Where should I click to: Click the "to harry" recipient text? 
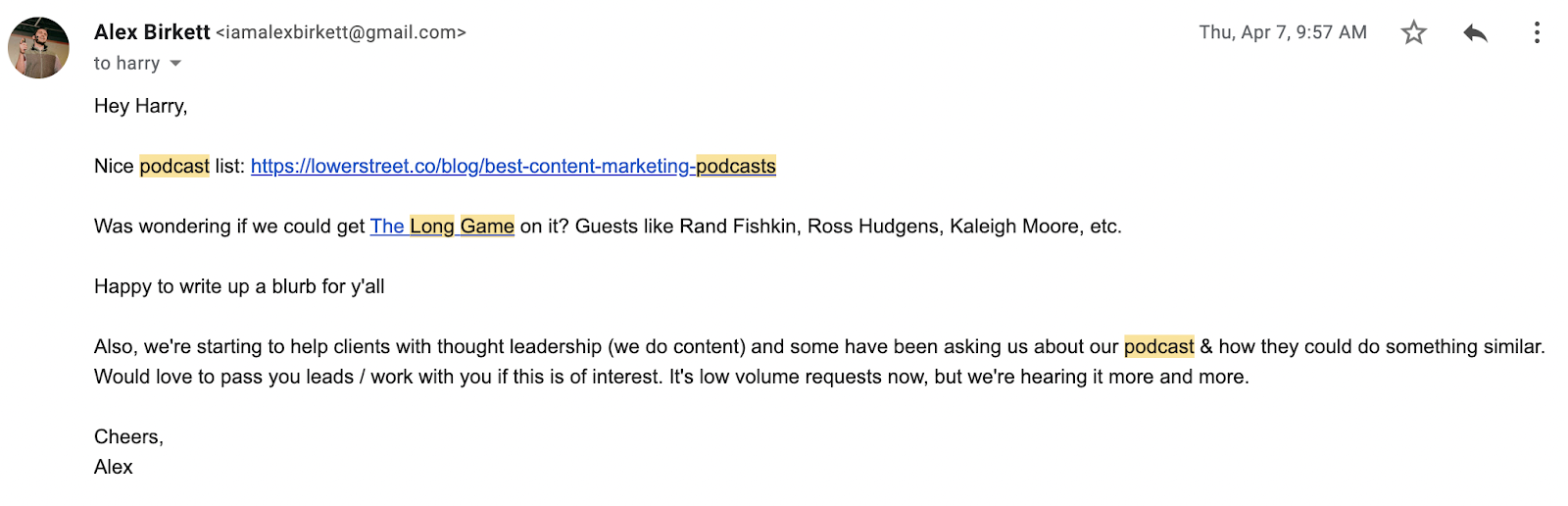coord(126,64)
